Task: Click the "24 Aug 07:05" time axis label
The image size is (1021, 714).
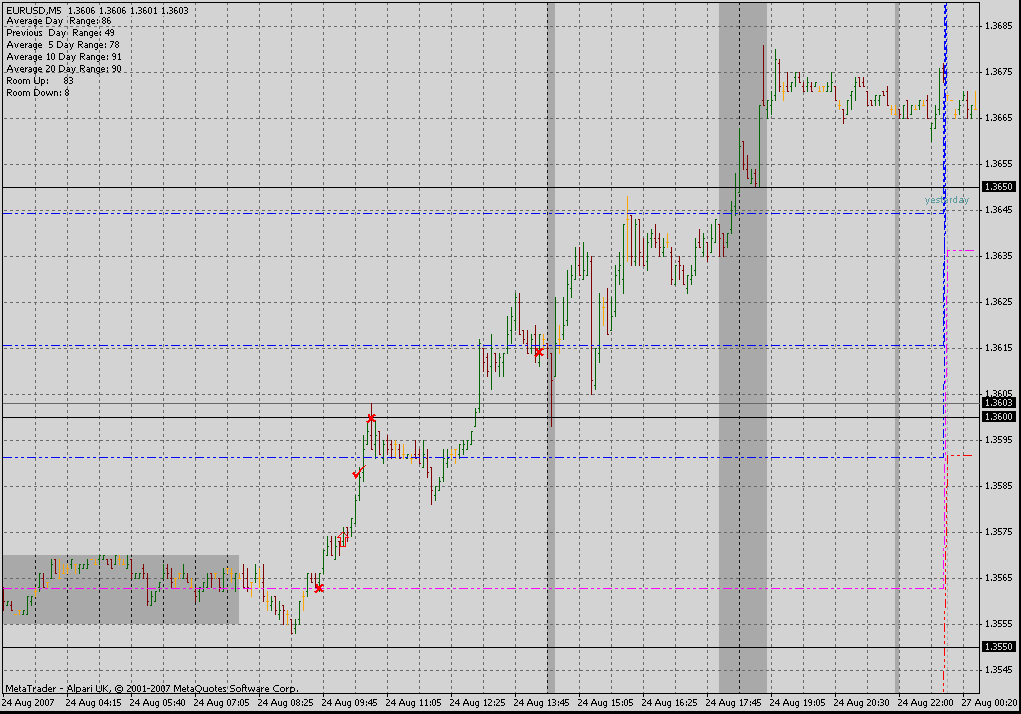Action: click(221, 703)
